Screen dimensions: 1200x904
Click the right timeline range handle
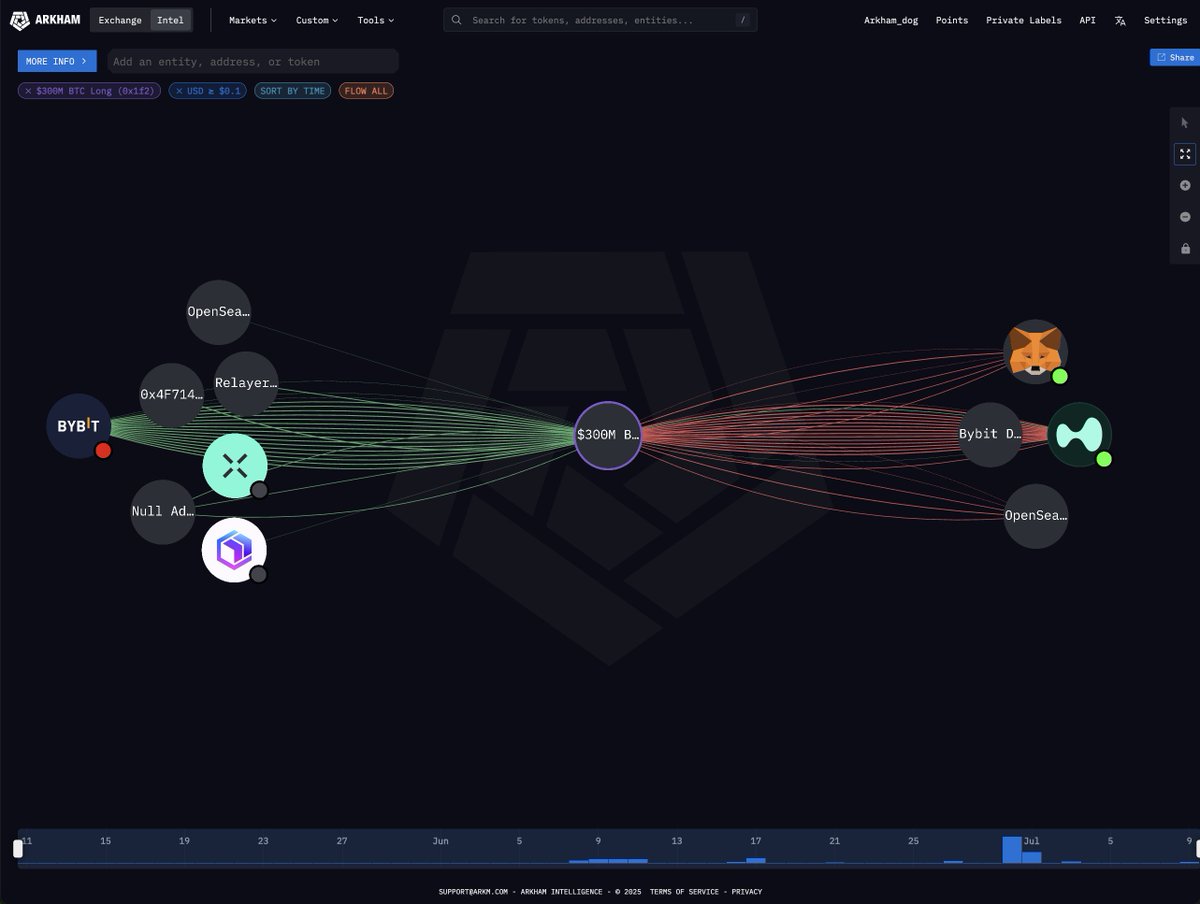click(x=1198, y=848)
